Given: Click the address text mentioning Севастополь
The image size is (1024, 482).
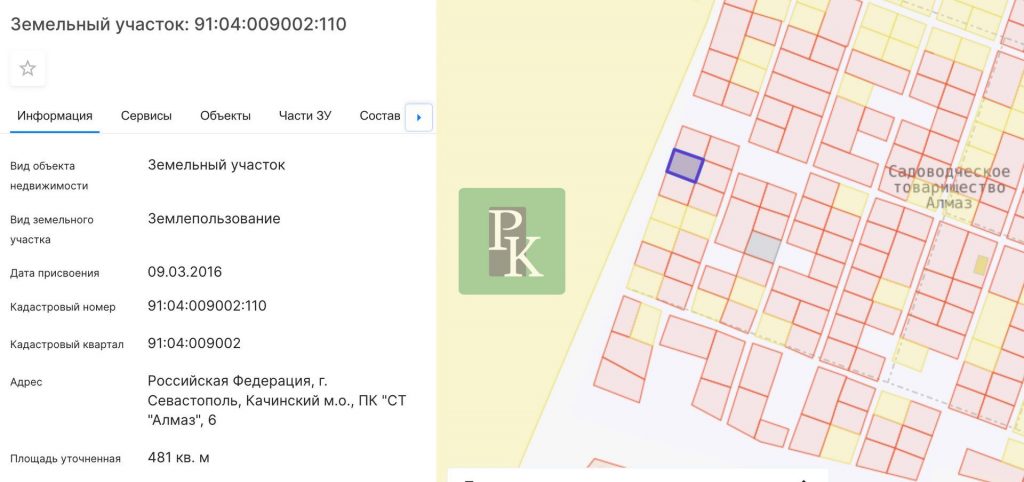Looking at the screenshot, I should pos(276,400).
